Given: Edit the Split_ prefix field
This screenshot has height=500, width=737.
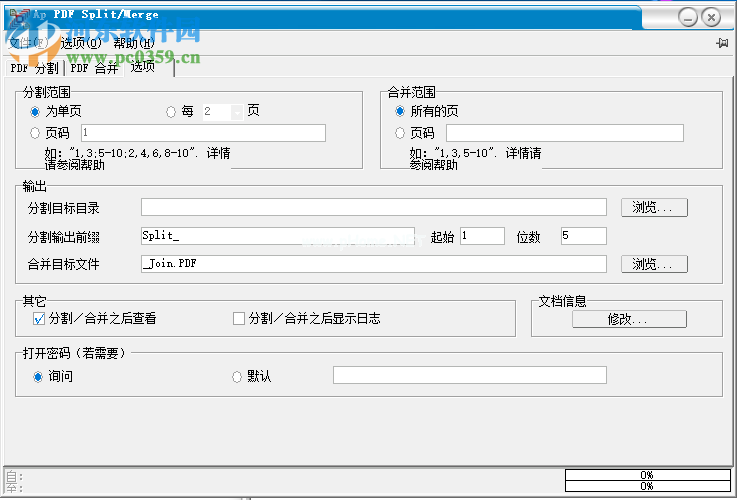Looking at the screenshot, I should pos(278,236).
